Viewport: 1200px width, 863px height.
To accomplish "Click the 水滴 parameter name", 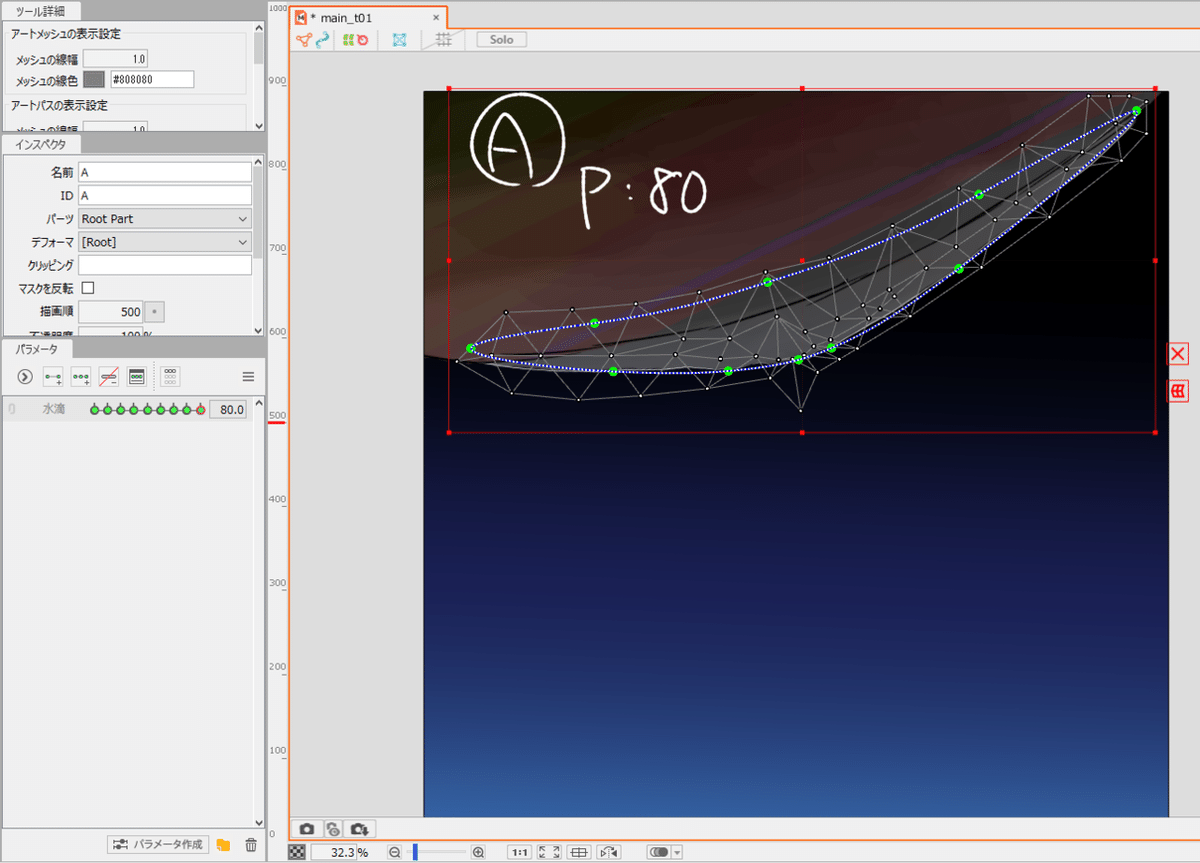I will 54,409.
